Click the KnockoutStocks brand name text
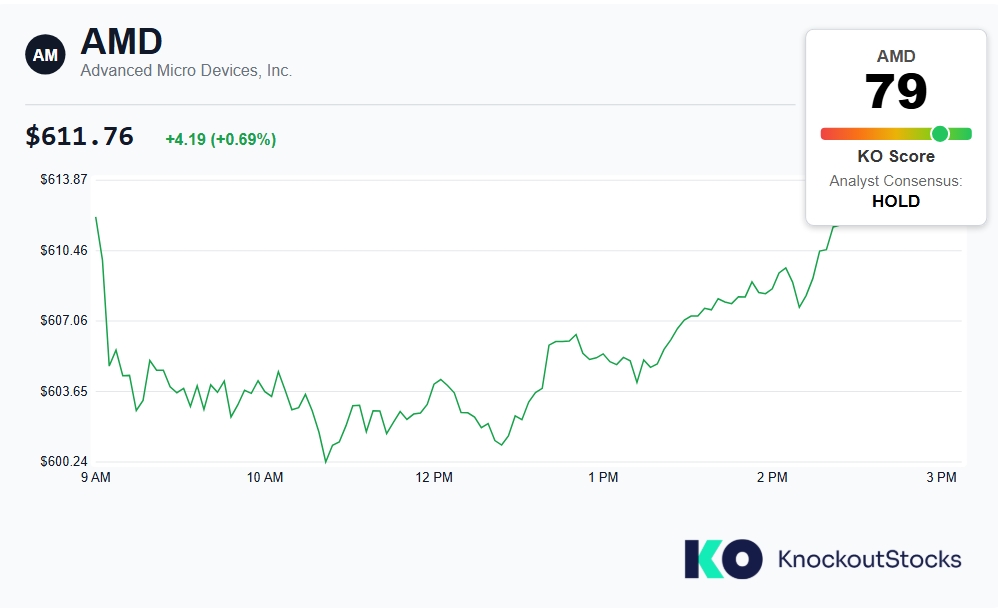Image resolution: width=998 pixels, height=611 pixels. point(869,559)
